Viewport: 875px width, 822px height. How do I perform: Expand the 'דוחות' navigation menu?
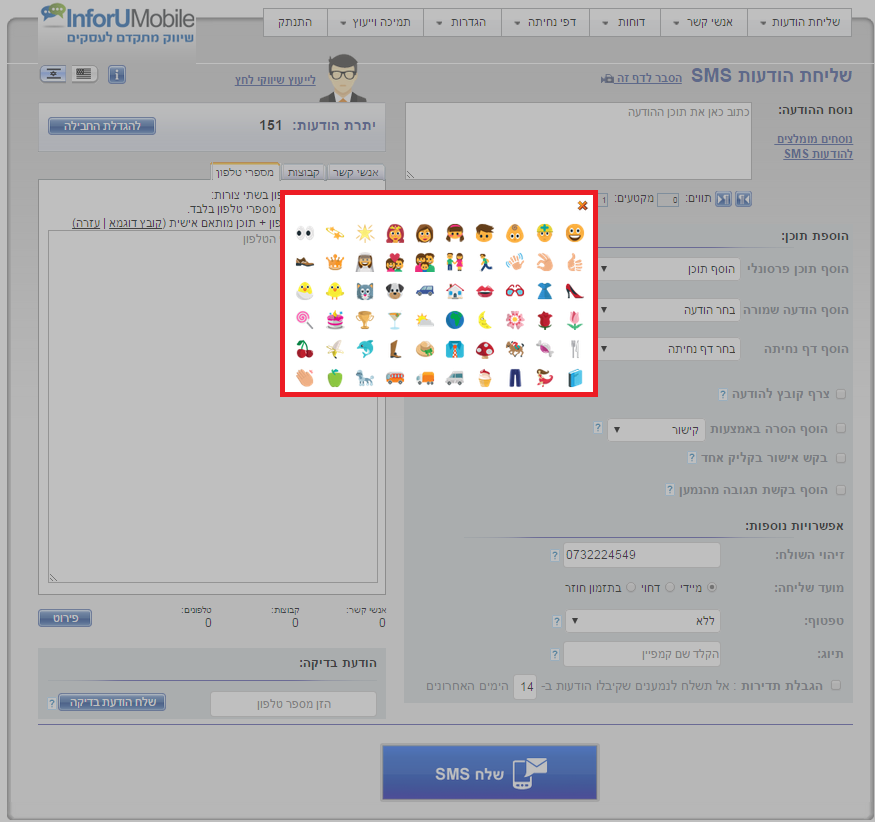pos(625,22)
